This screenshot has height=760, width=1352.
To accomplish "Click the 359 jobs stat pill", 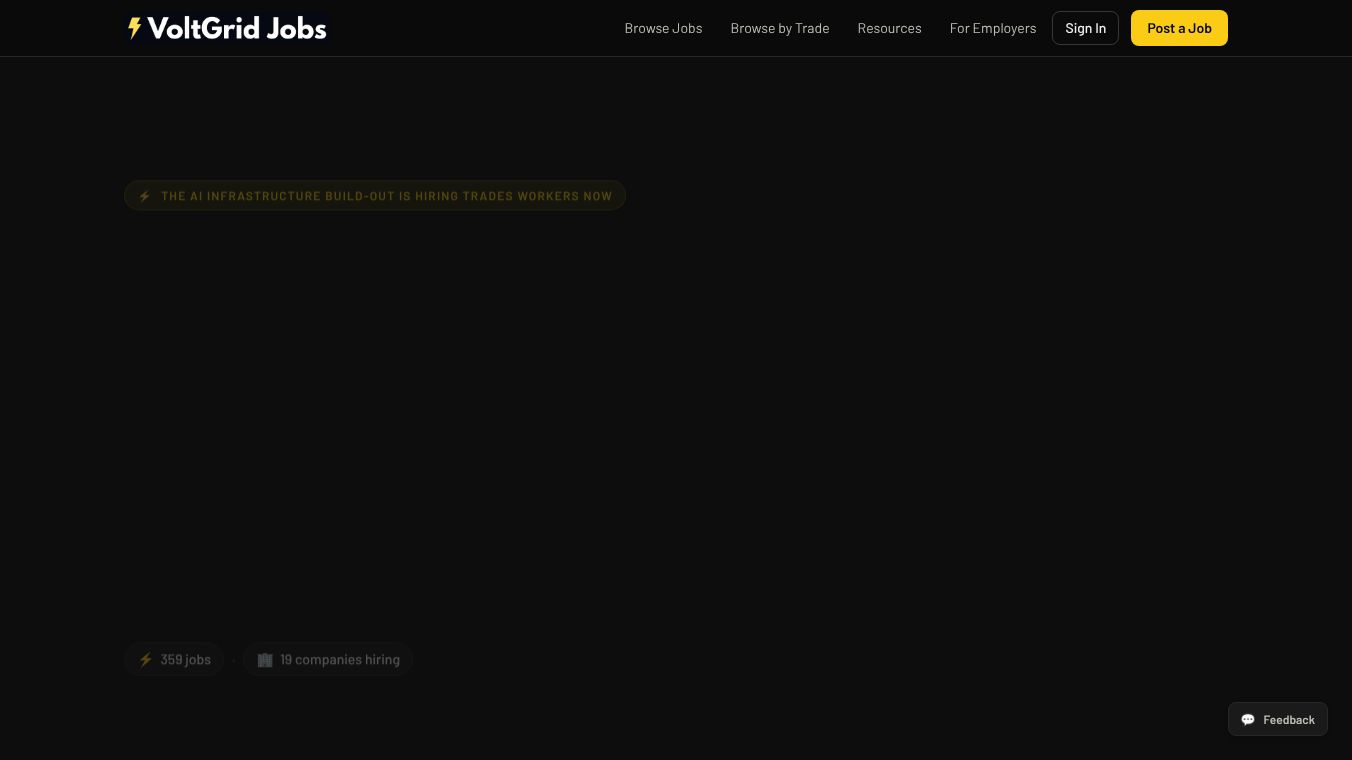I will 174,660.
